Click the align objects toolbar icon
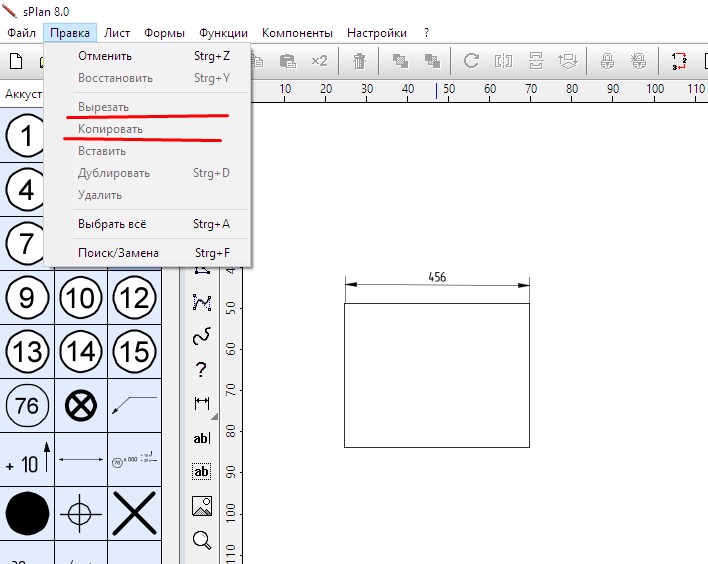Image resolution: width=708 pixels, height=564 pixels. click(x=568, y=61)
